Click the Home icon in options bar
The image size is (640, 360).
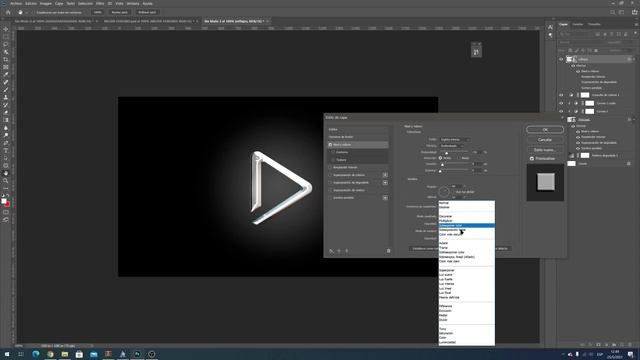click(x=8, y=12)
